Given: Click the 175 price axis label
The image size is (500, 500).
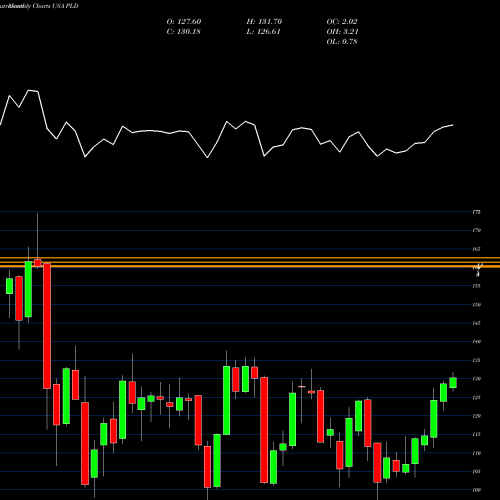Looking at the screenshot, I should [x=477, y=212].
